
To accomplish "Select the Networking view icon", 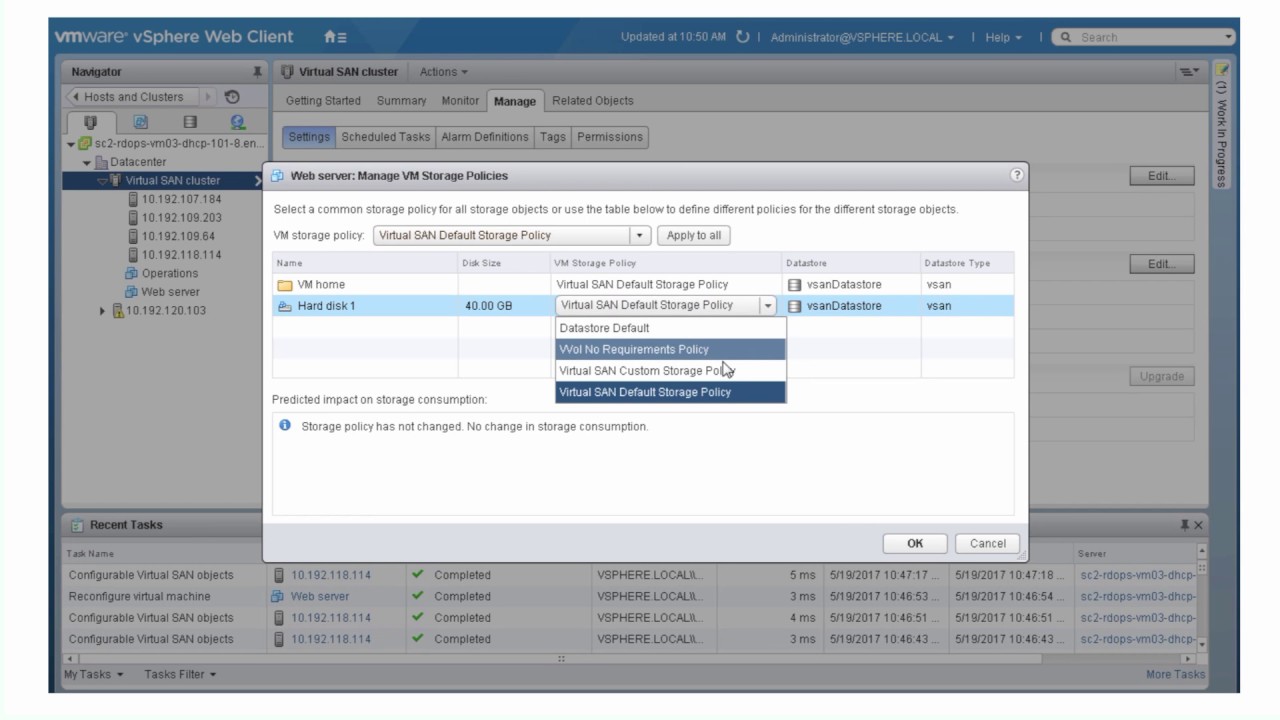I will 238,122.
